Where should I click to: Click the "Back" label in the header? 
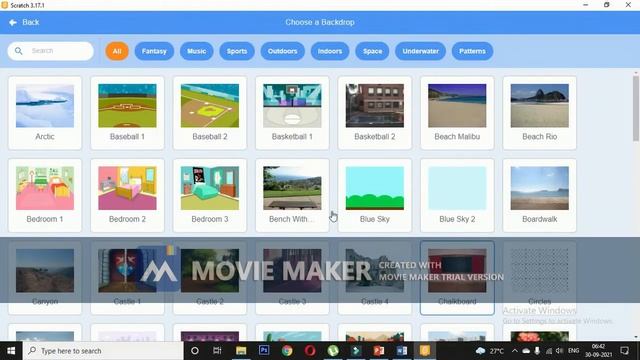31,22
